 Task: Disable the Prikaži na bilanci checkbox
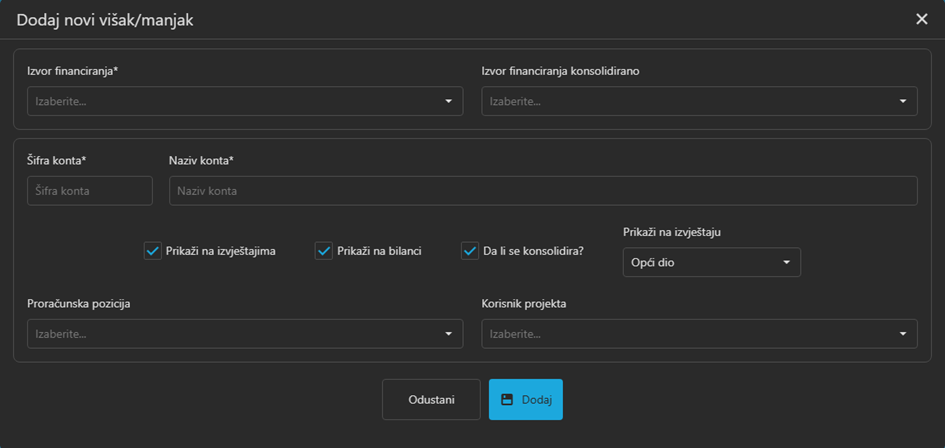click(x=324, y=251)
